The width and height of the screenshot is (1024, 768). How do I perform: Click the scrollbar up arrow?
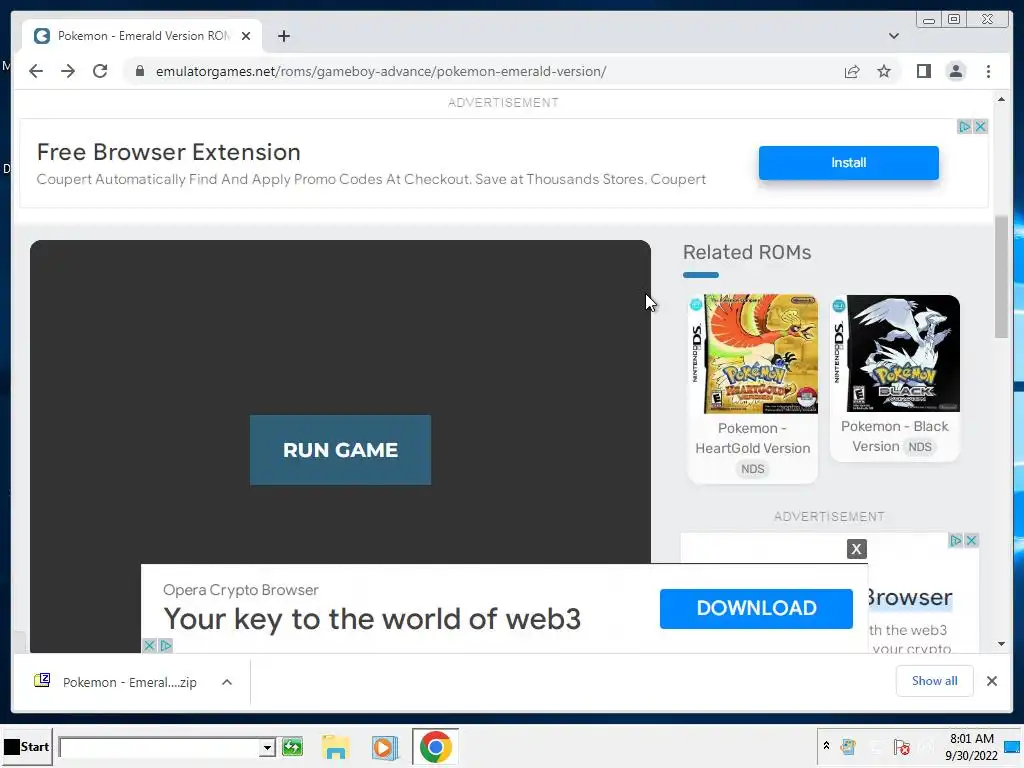pos(1001,99)
